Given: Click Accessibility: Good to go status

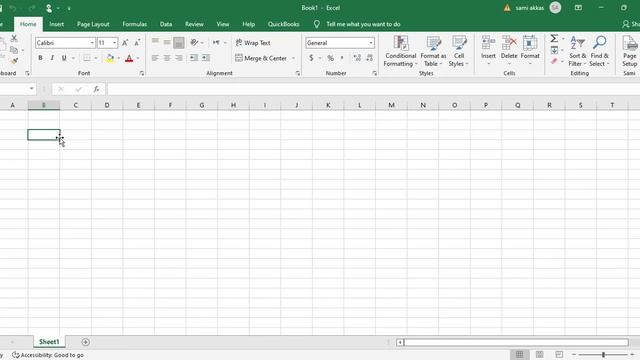Looking at the screenshot, I should pos(48,355).
